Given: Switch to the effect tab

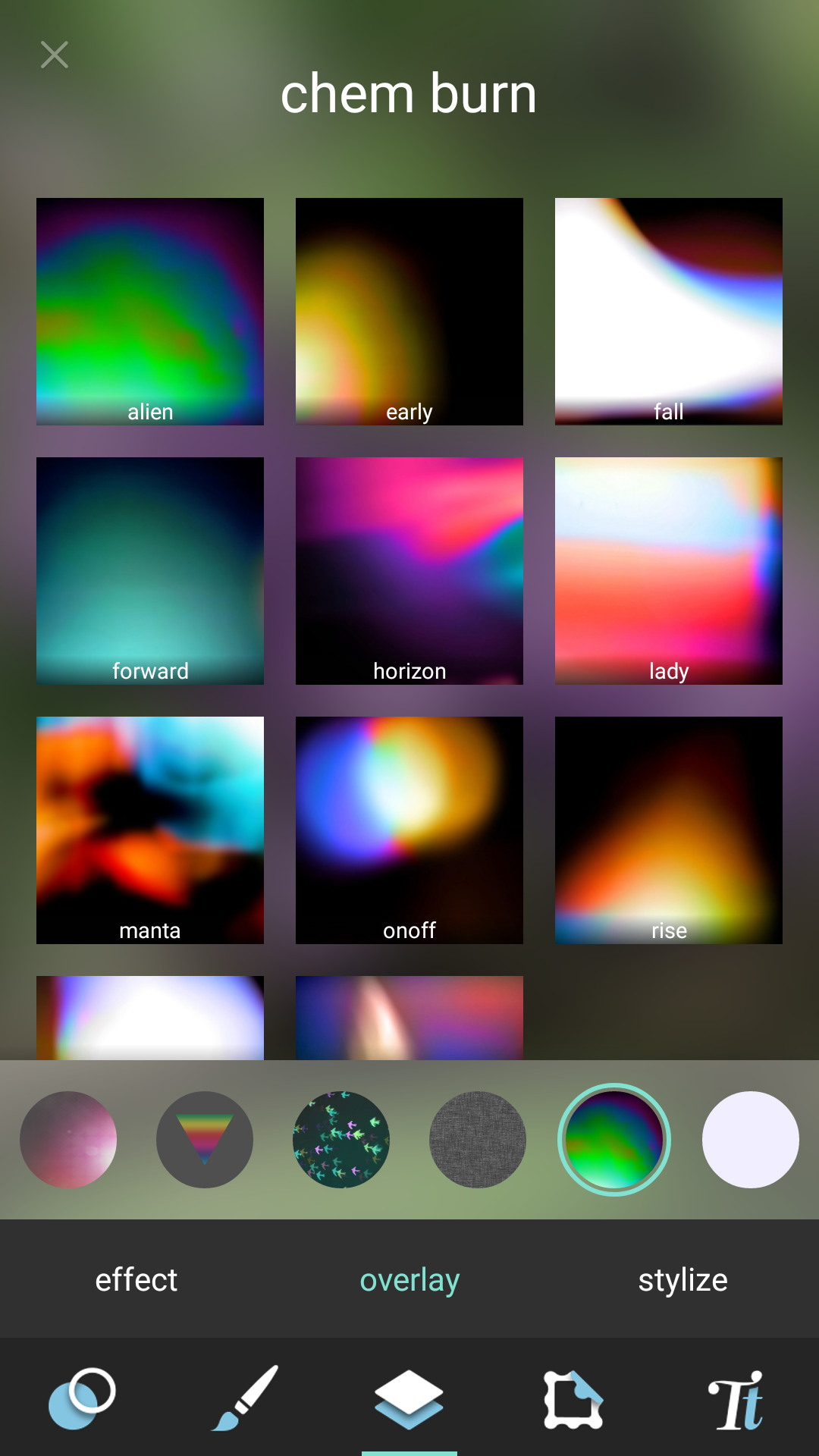Looking at the screenshot, I should [136, 1280].
